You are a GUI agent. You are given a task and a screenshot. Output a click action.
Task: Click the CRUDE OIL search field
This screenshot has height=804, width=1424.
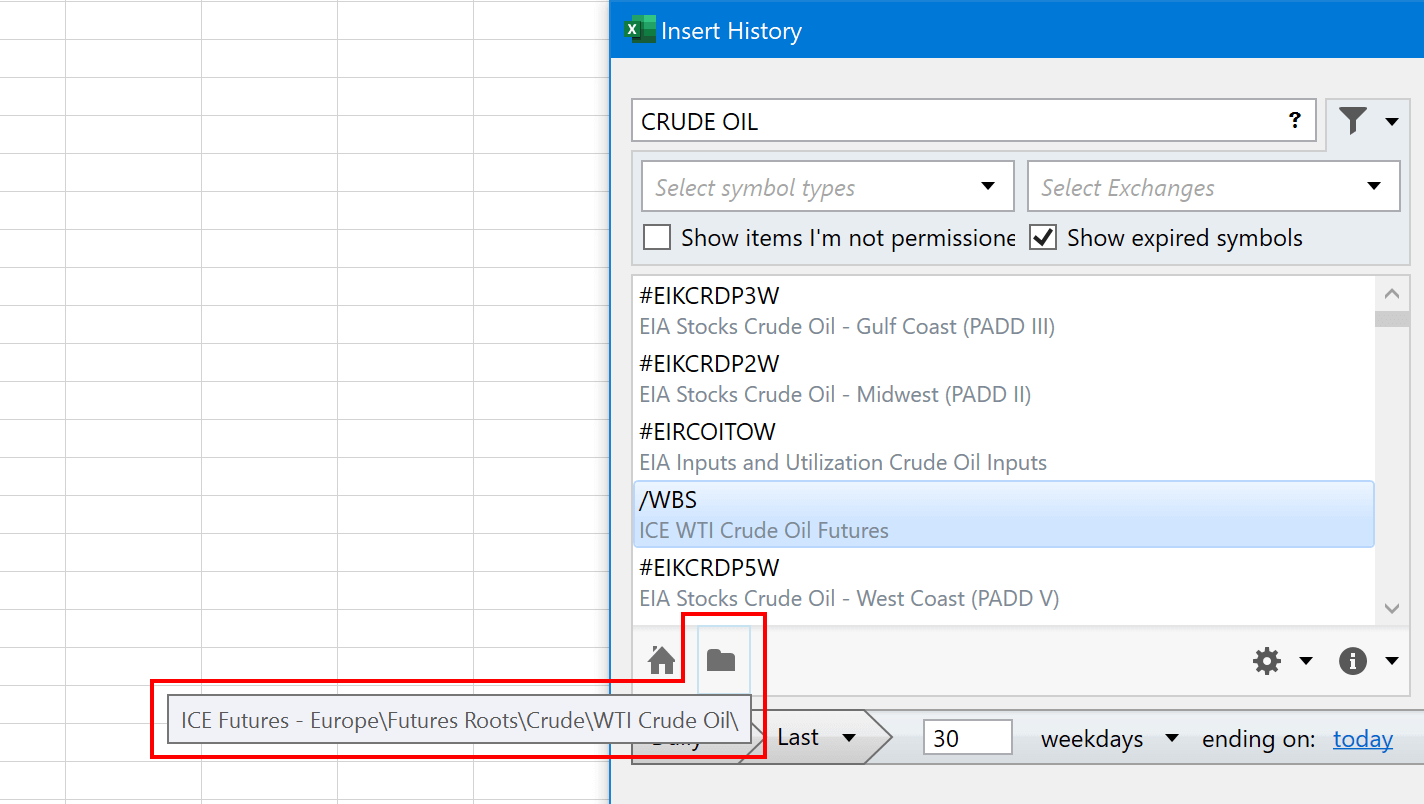(x=974, y=121)
